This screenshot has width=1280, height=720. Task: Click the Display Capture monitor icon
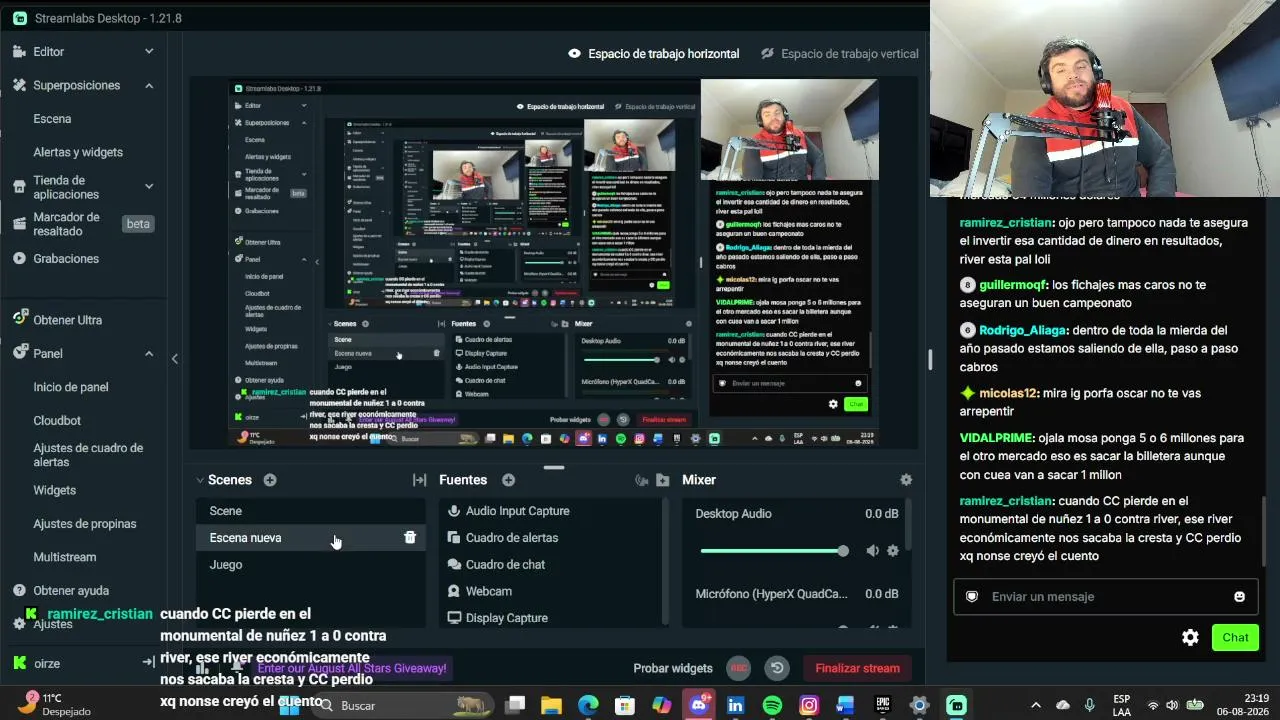tap(454, 618)
